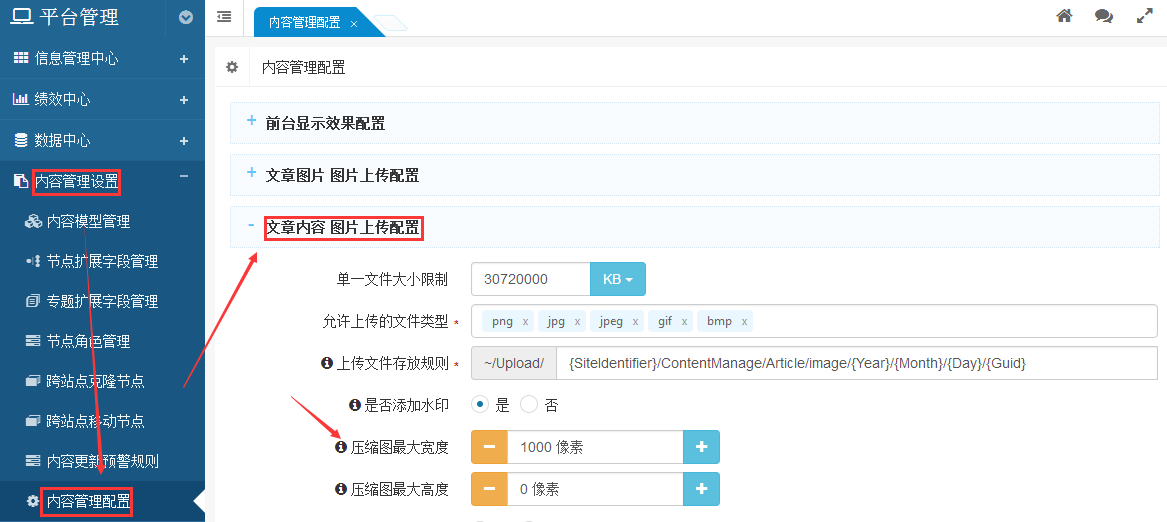Decrease 压缩图最大高度 with minus button
The width and height of the screenshot is (1167, 522).
point(489,489)
